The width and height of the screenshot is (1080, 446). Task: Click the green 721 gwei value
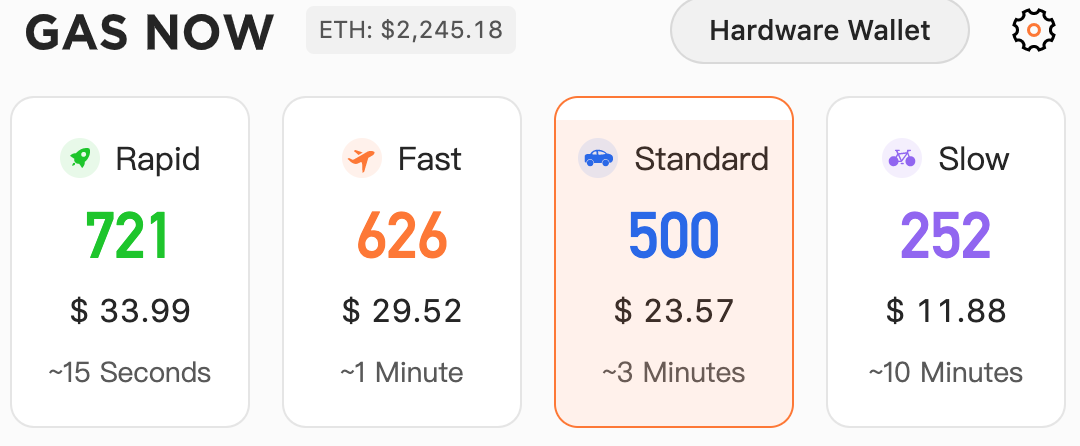(127, 237)
